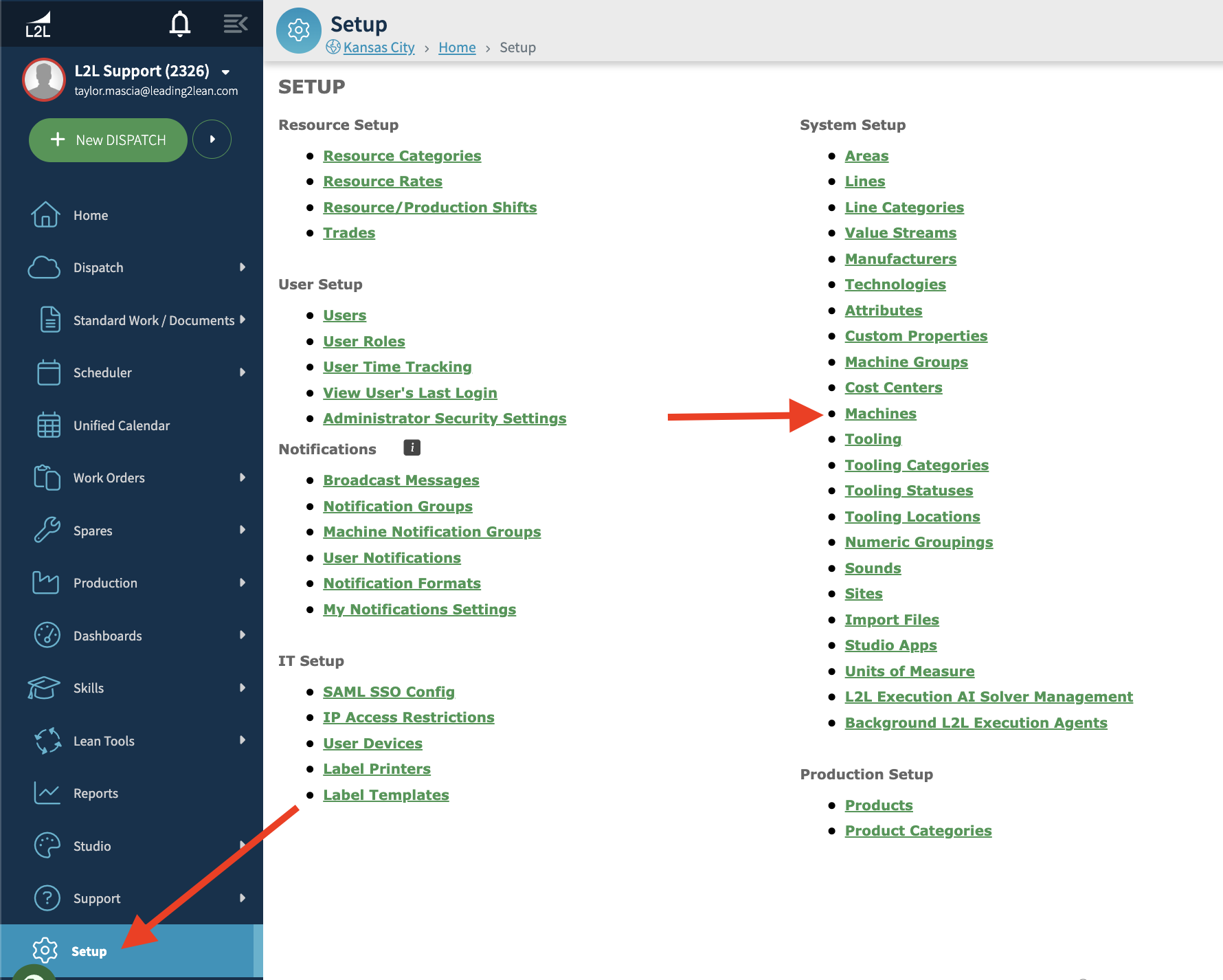Click the Lean Tools cycle icon
The height and width of the screenshot is (980, 1223).
click(x=48, y=741)
